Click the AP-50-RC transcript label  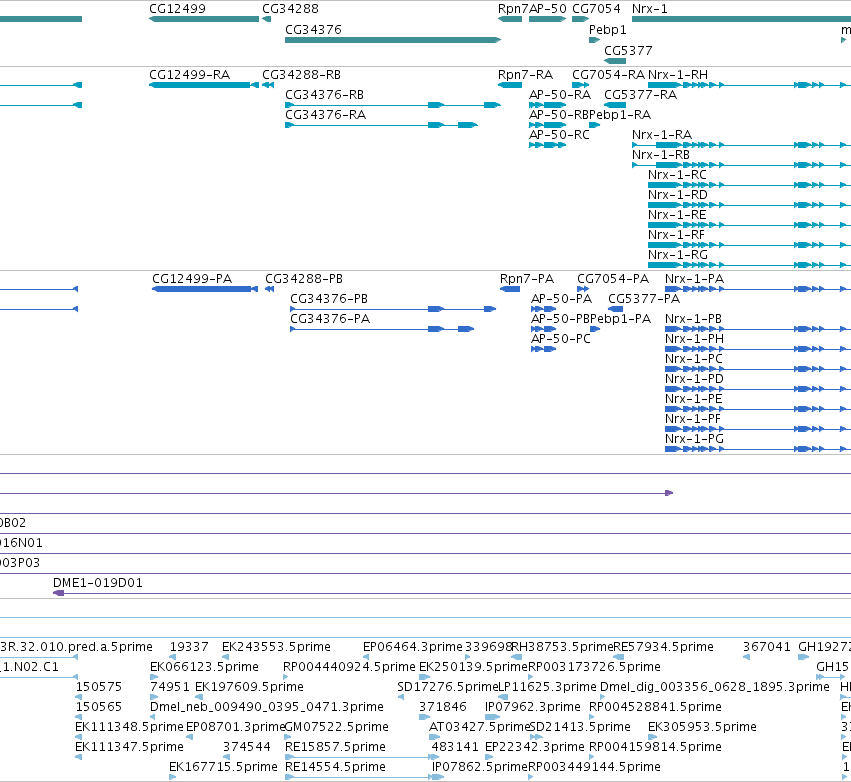(559, 135)
